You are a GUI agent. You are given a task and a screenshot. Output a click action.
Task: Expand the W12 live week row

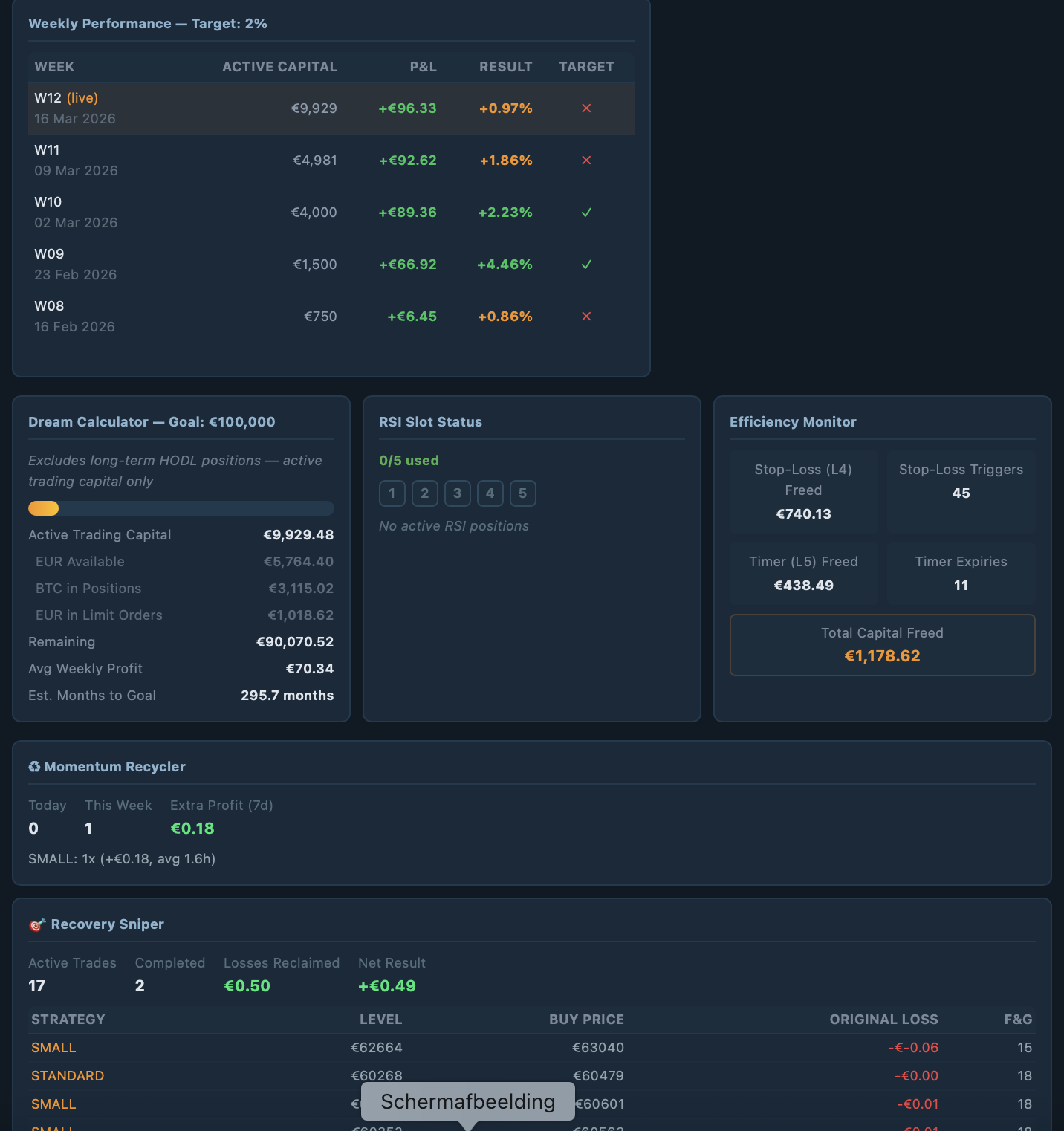223,108
